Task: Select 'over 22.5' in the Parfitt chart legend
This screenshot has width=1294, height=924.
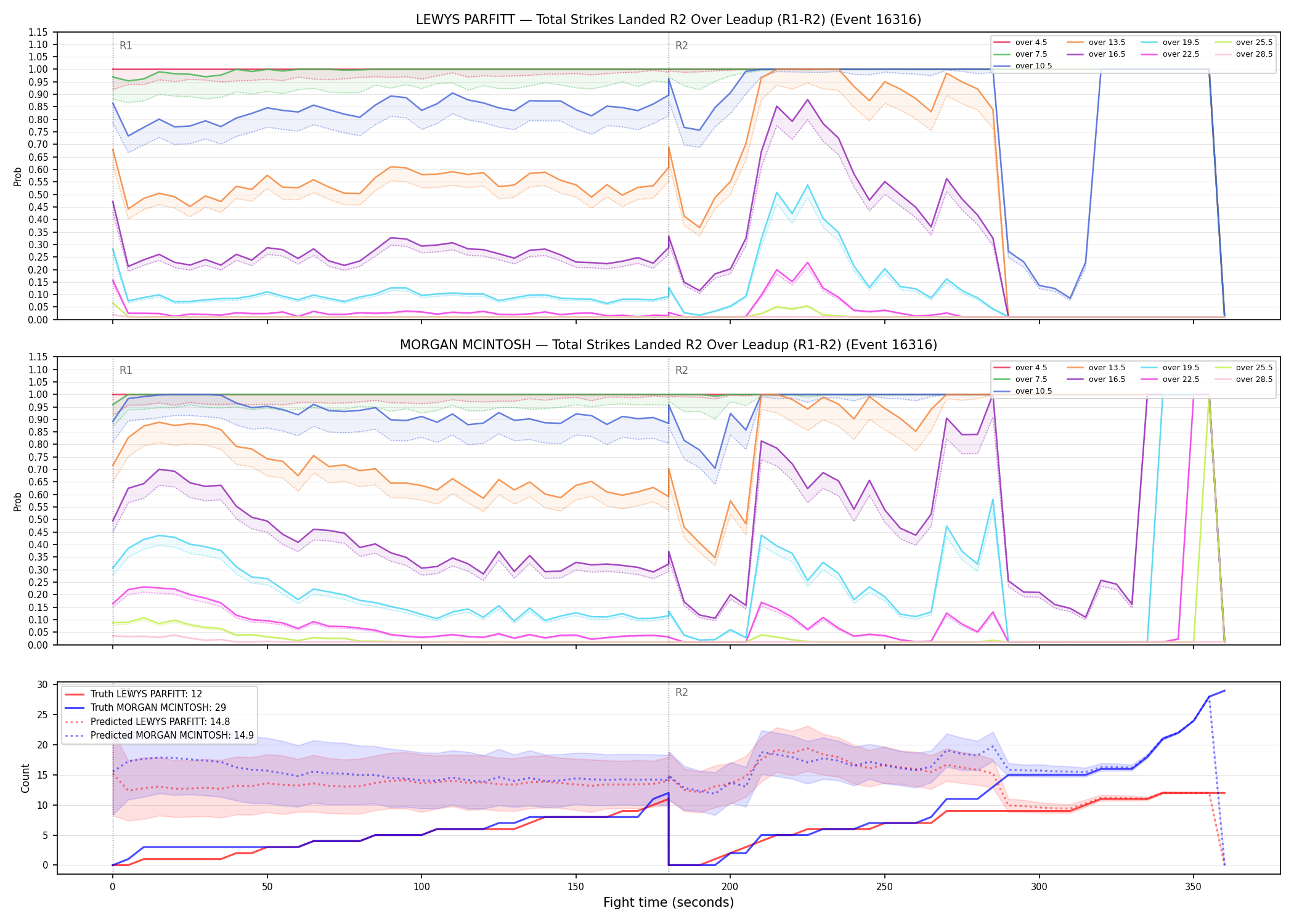Action: (1170, 54)
